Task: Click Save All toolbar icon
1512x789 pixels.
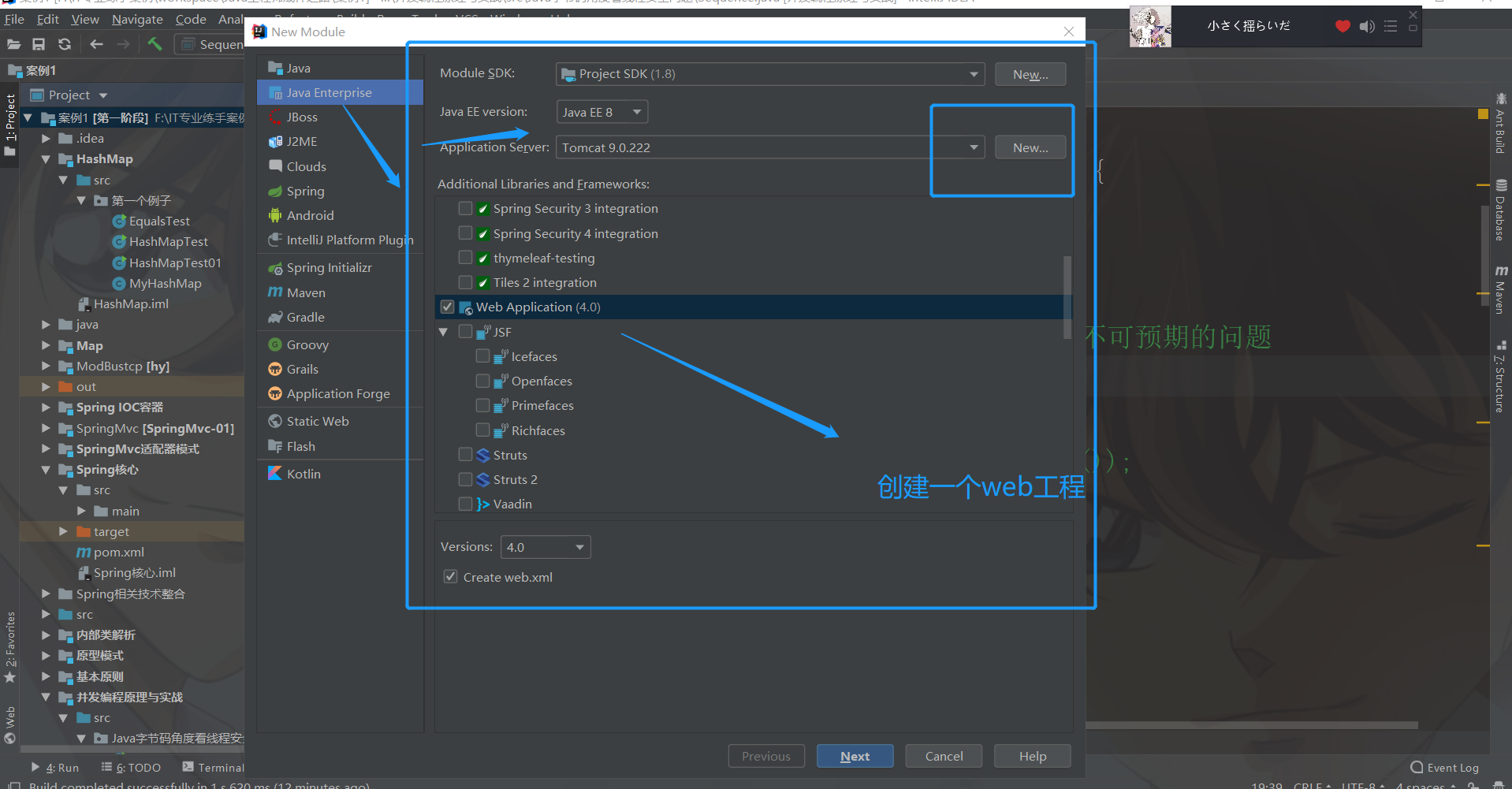Action: (x=39, y=44)
